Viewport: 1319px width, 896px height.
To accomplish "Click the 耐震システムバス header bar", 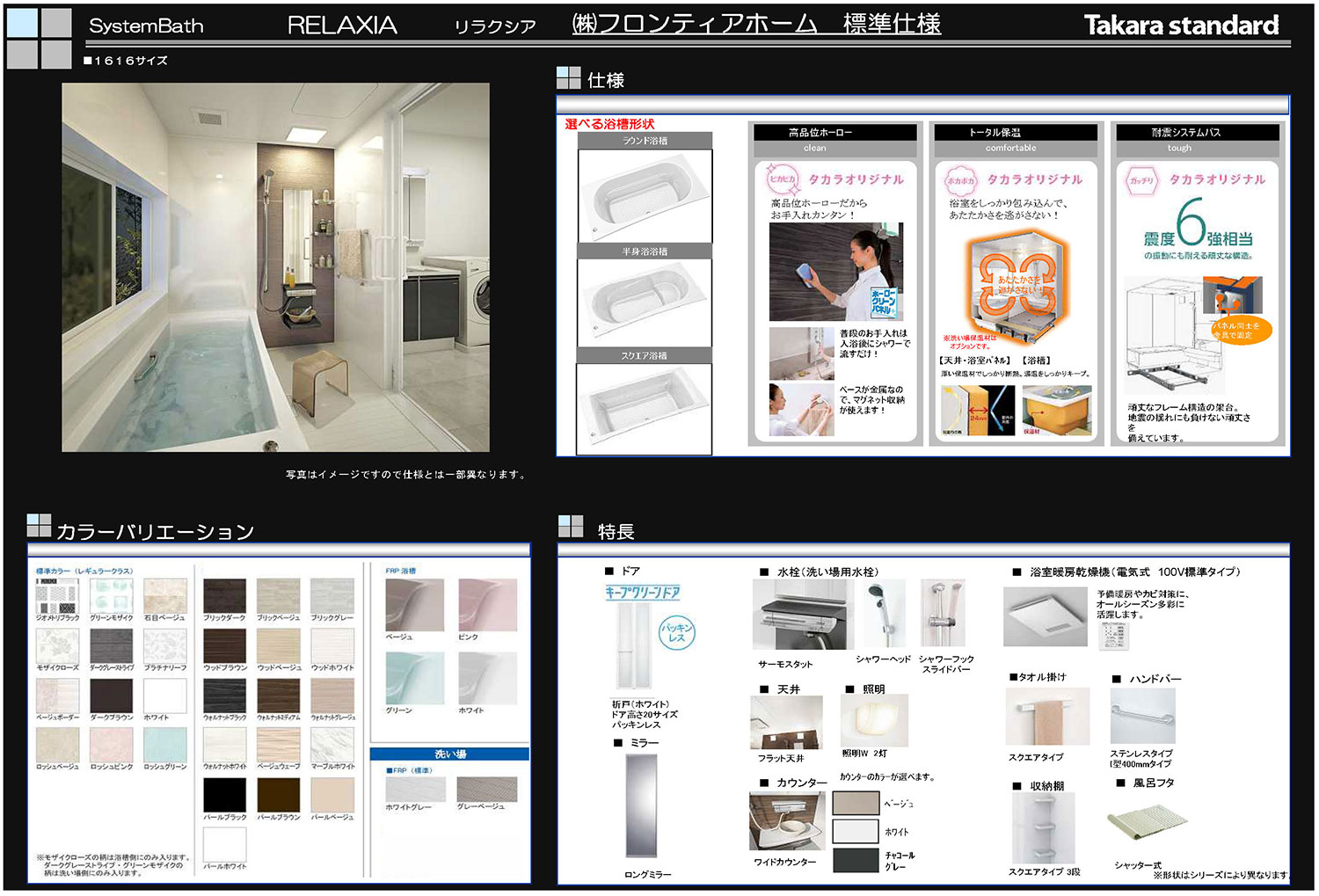I will pyautogui.click(x=1197, y=132).
